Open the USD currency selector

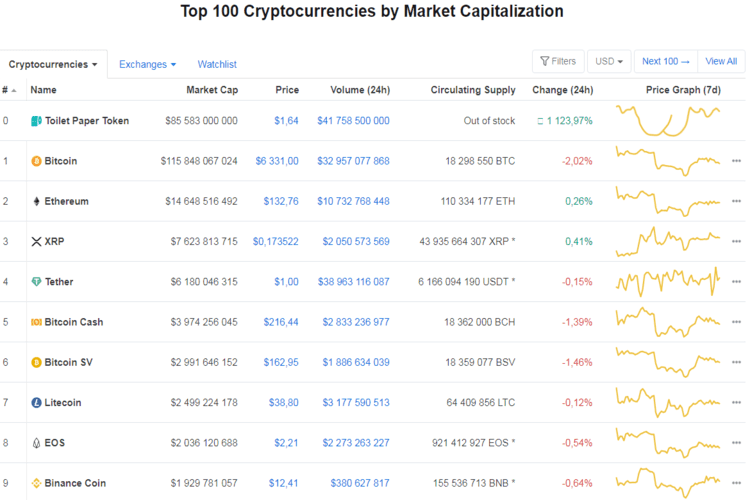pyautogui.click(x=609, y=61)
